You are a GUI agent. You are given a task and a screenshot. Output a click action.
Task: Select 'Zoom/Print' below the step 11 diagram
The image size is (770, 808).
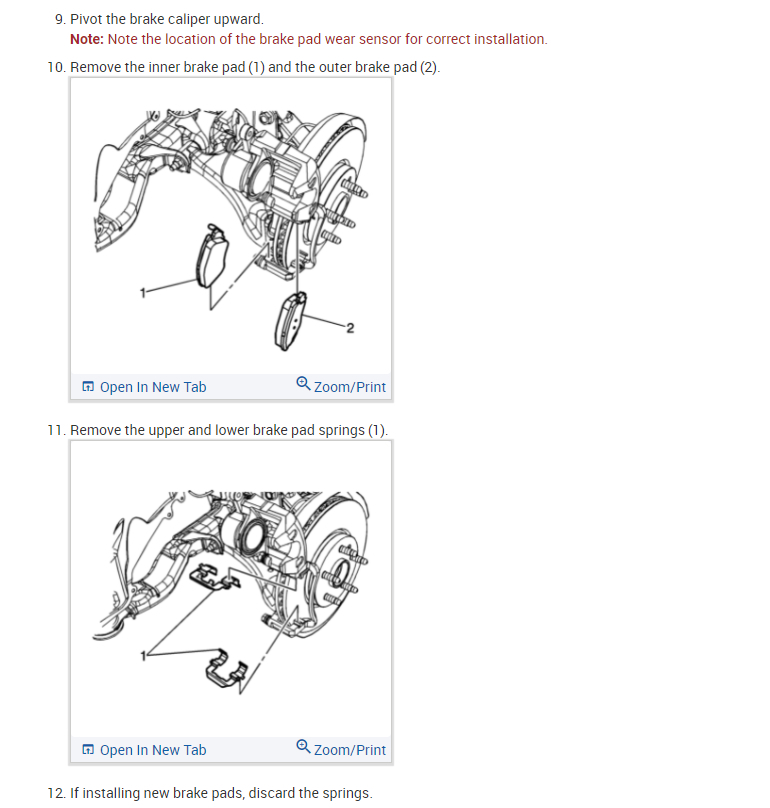pos(349,750)
